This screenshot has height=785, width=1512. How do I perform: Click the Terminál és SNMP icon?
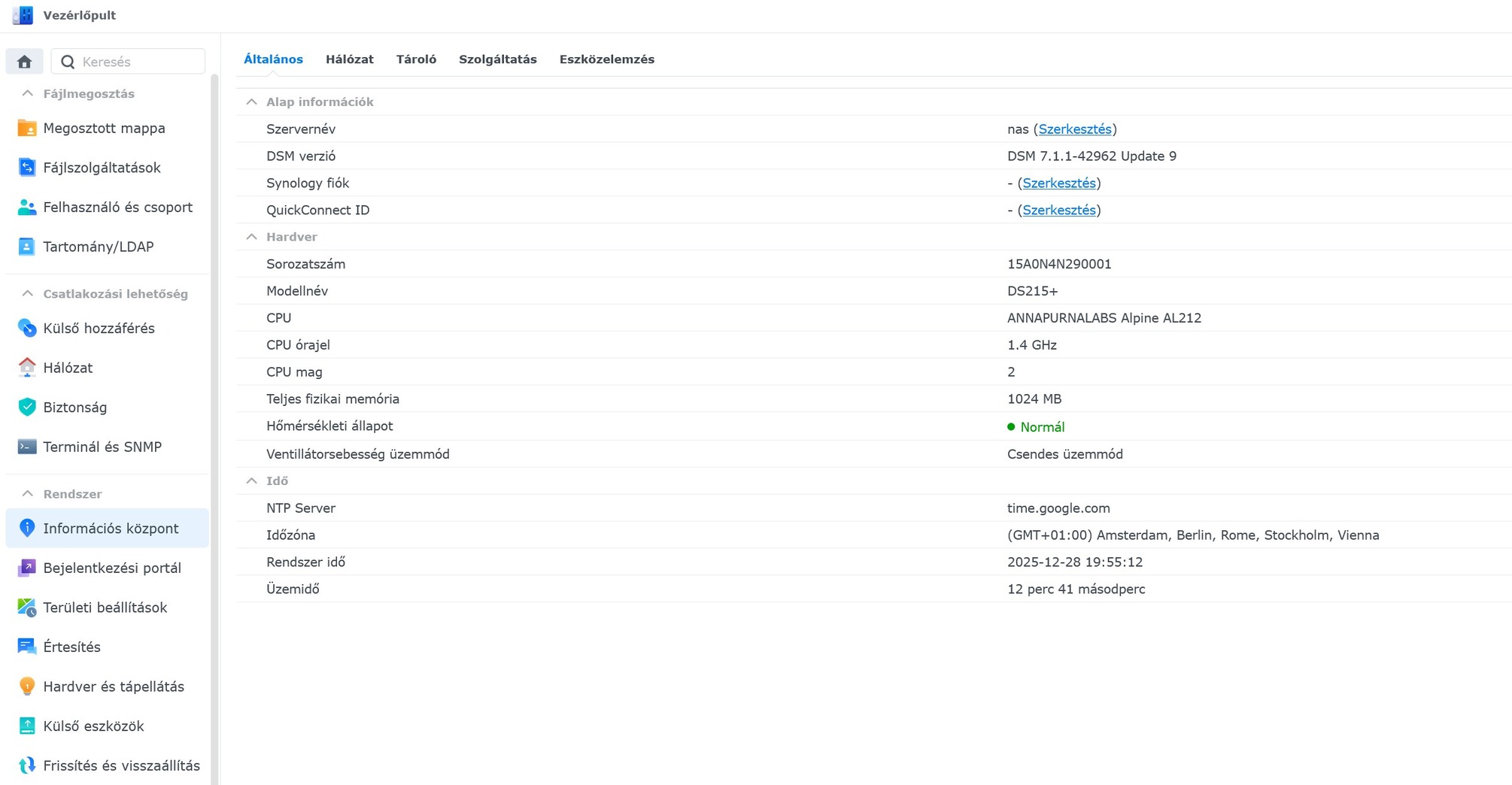pyautogui.click(x=27, y=447)
